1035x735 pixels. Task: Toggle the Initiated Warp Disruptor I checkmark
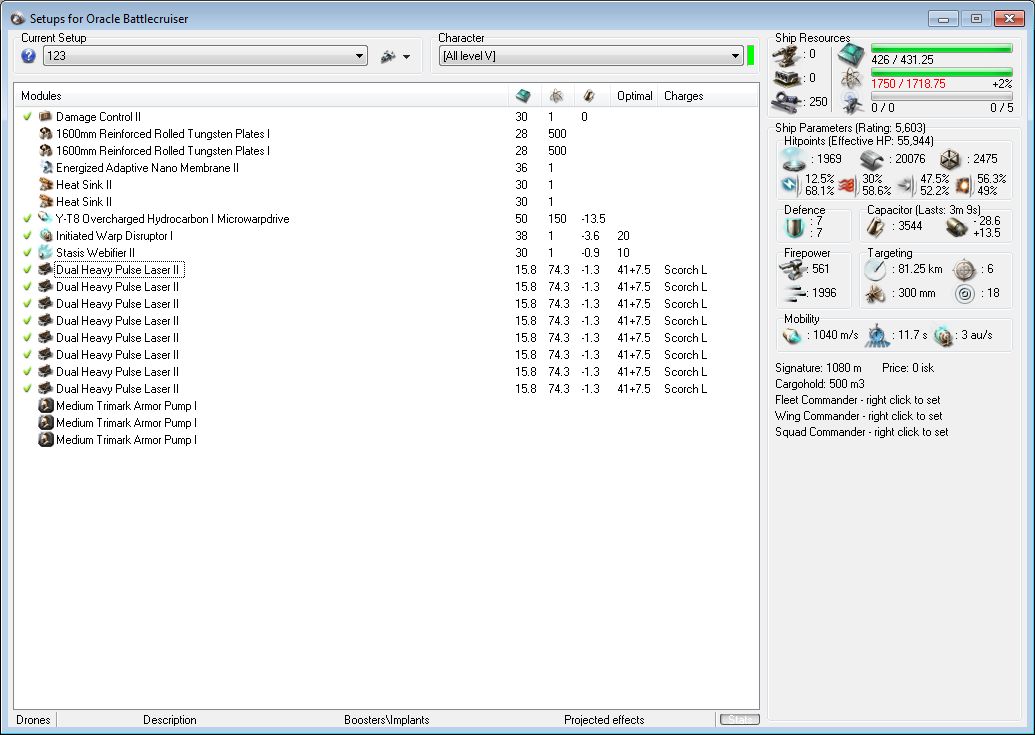[27, 236]
